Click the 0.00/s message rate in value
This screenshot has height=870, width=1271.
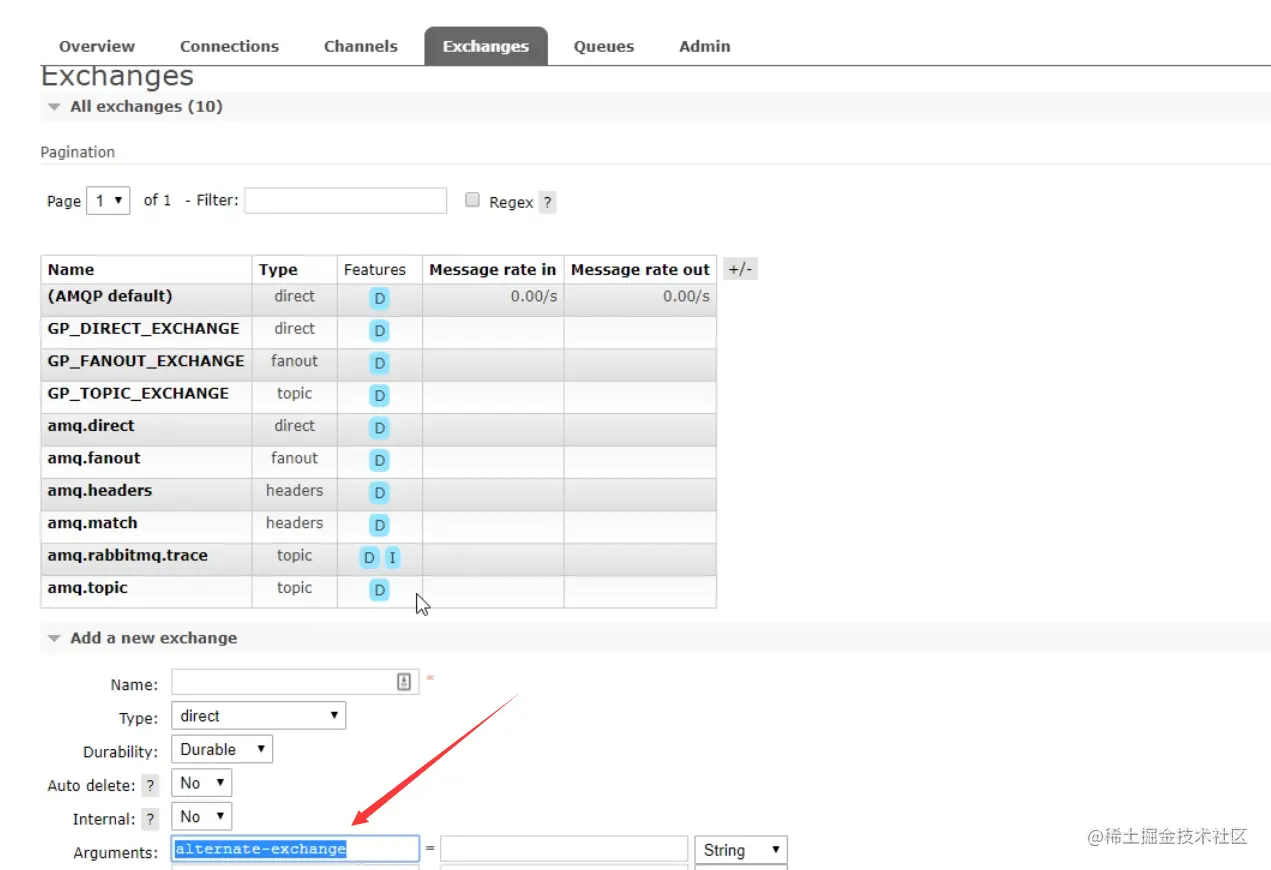click(x=534, y=296)
